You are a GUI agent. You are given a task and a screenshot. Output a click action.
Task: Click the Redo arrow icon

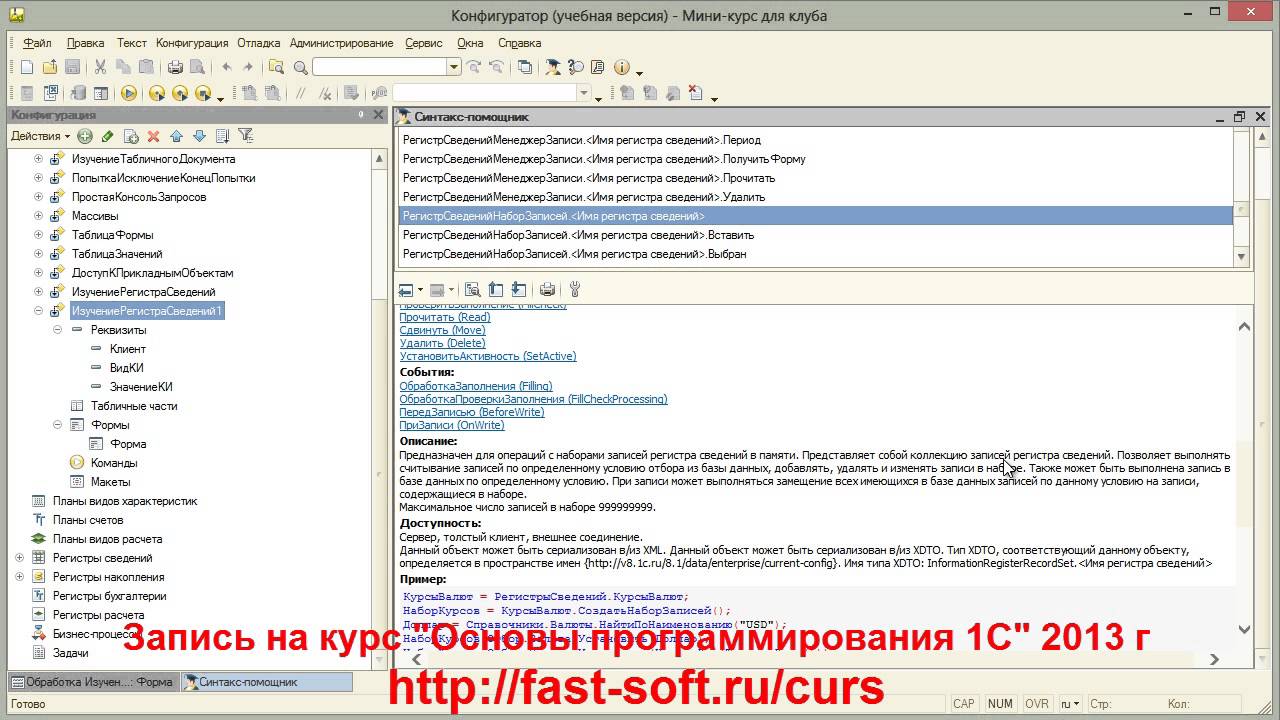[x=248, y=67]
